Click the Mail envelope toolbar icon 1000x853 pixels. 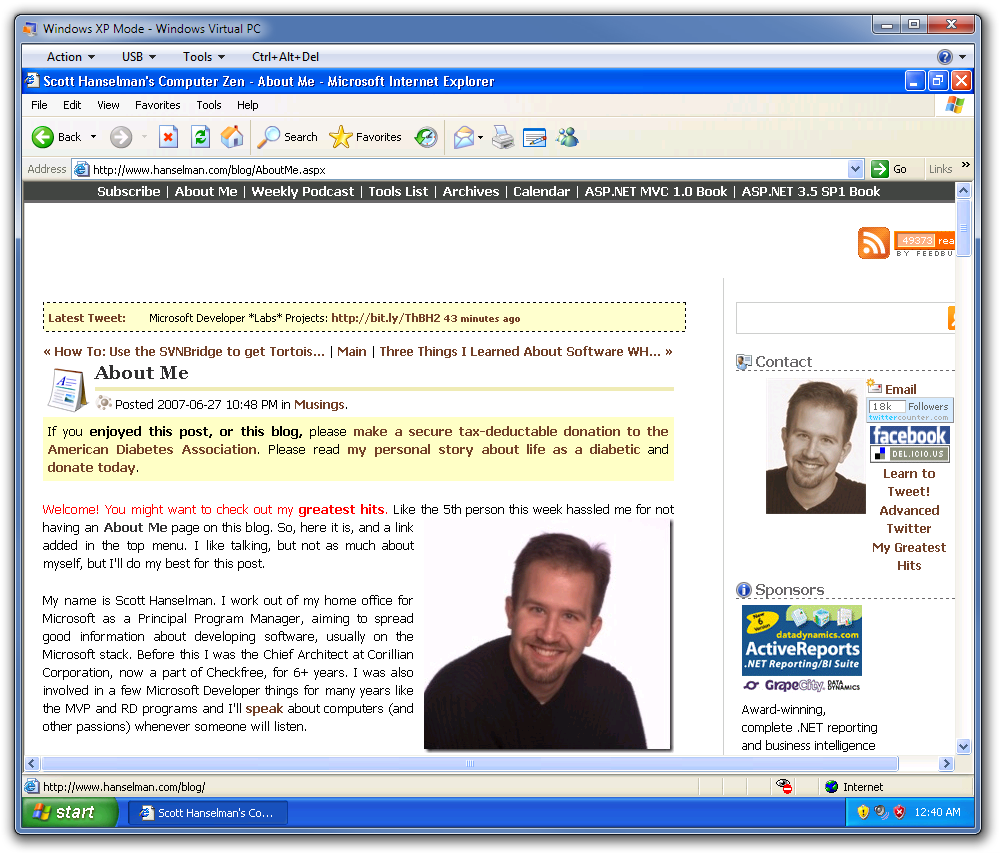click(x=464, y=137)
